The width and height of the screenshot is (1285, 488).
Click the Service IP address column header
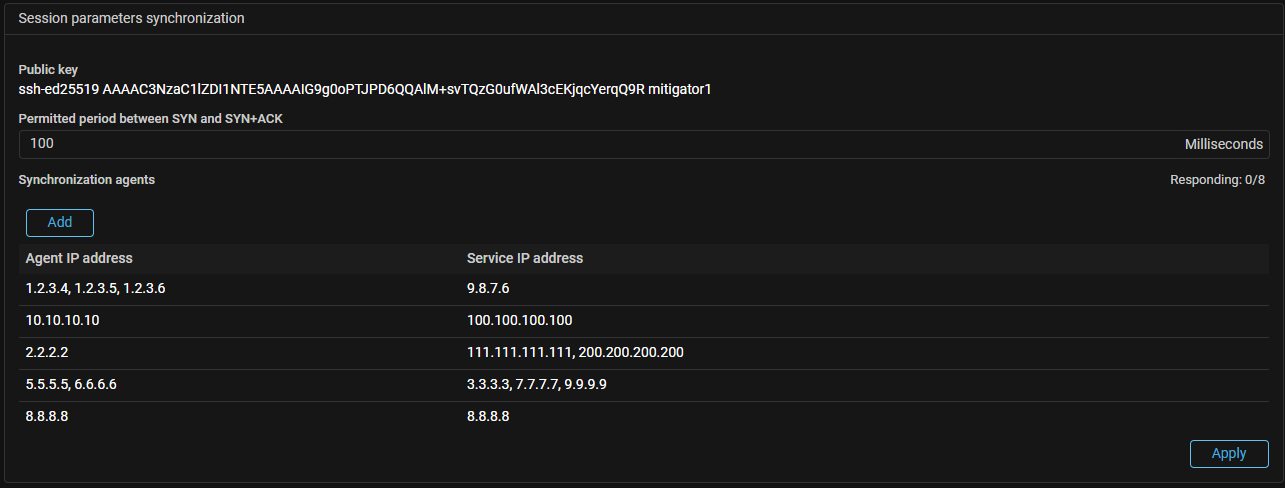[x=525, y=258]
